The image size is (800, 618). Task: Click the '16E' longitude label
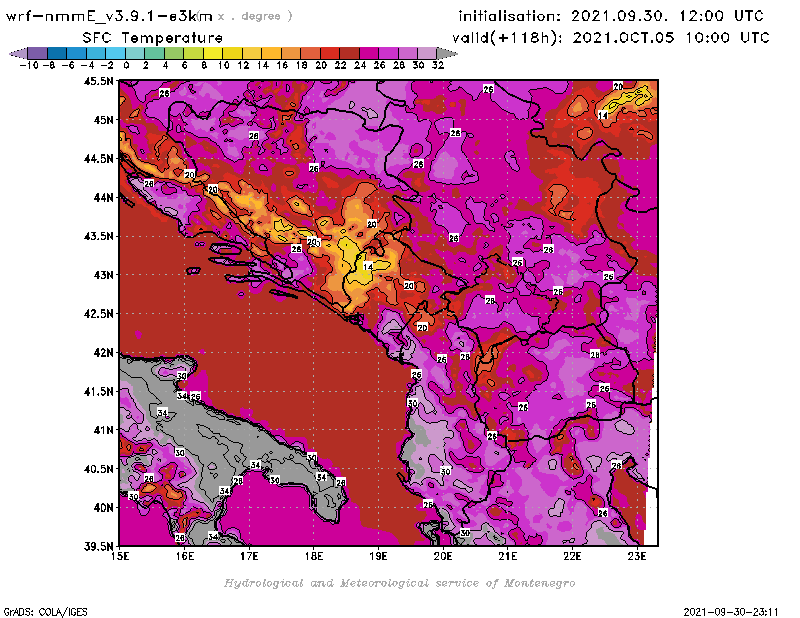(185, 556)
